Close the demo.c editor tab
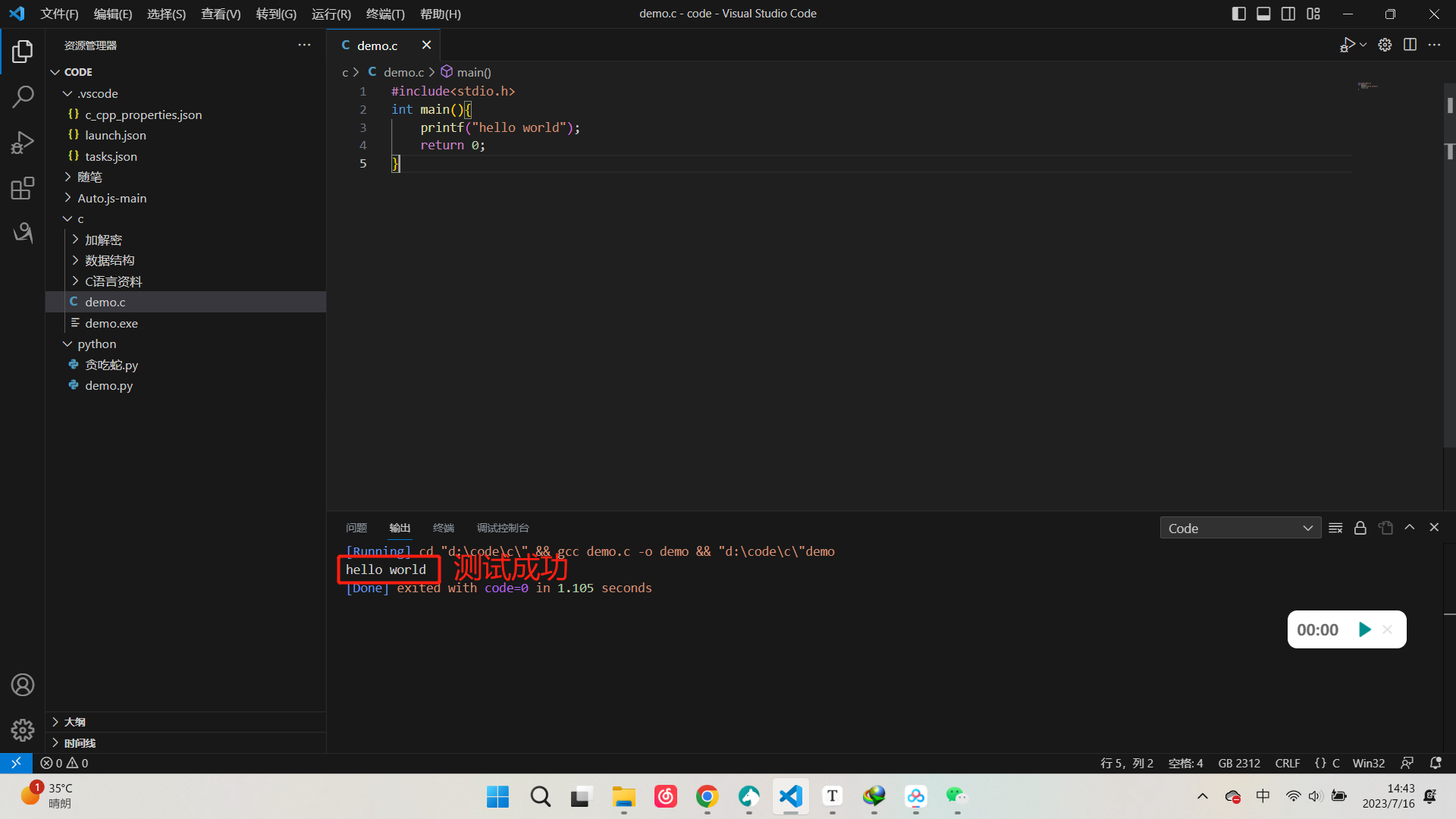The height and width of the screenshot is (819, 1456). [x=426, y=45]
